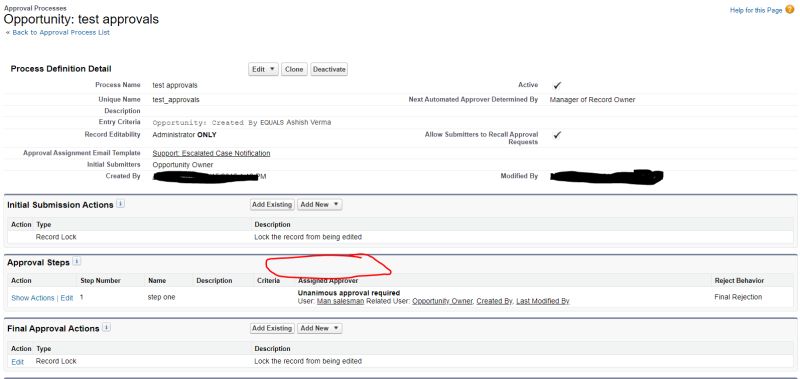The image size is (800, 379).
Task: Open the Man salesman user link
Action: tap(341, 301)
